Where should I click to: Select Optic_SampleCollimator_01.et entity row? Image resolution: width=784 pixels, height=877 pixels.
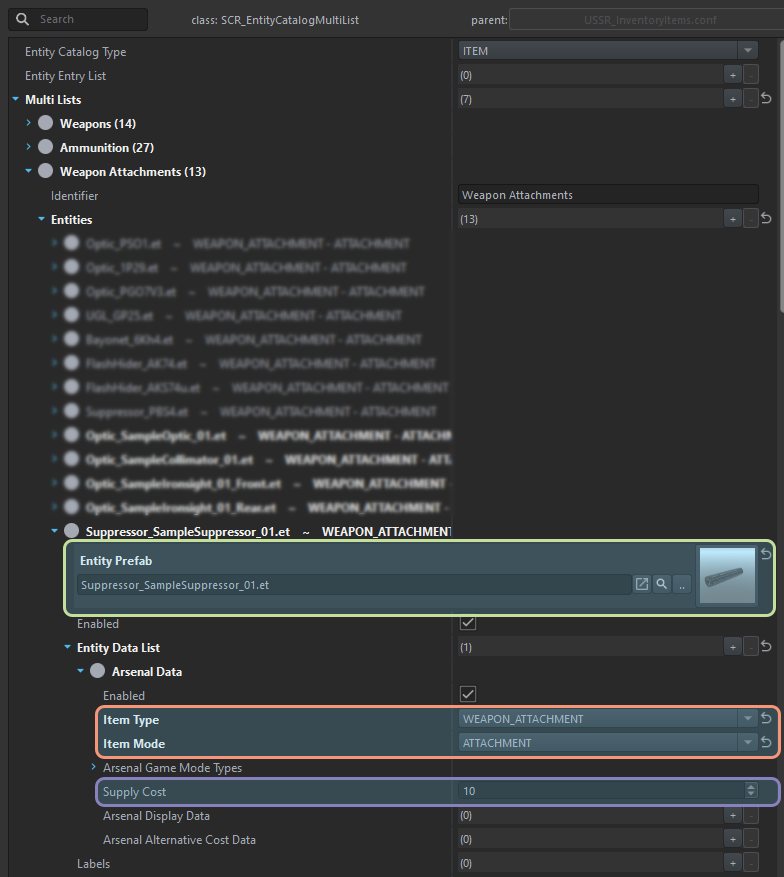point(170,459)
